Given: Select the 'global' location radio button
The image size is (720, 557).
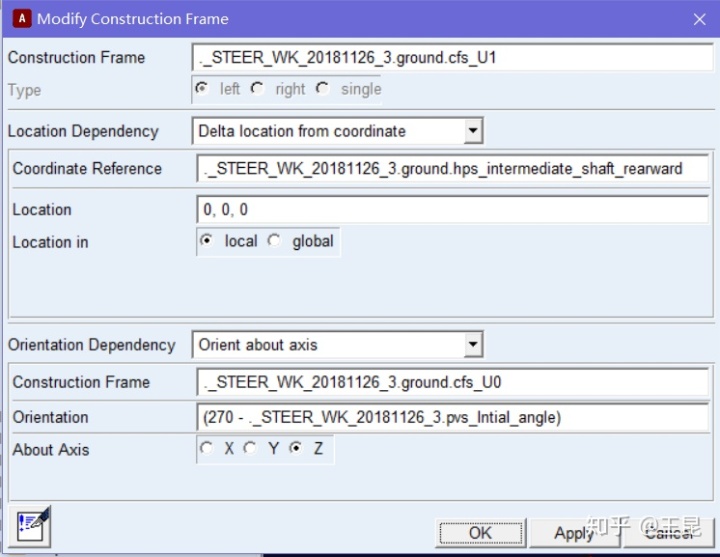Looking at the screenshot, I should click(274, 241).
